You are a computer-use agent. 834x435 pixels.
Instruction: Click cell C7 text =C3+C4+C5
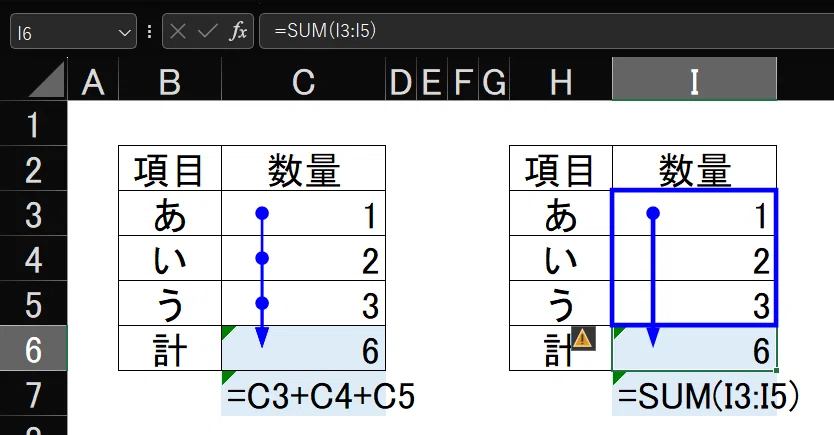pyautogui.click(x=319, y=395)
